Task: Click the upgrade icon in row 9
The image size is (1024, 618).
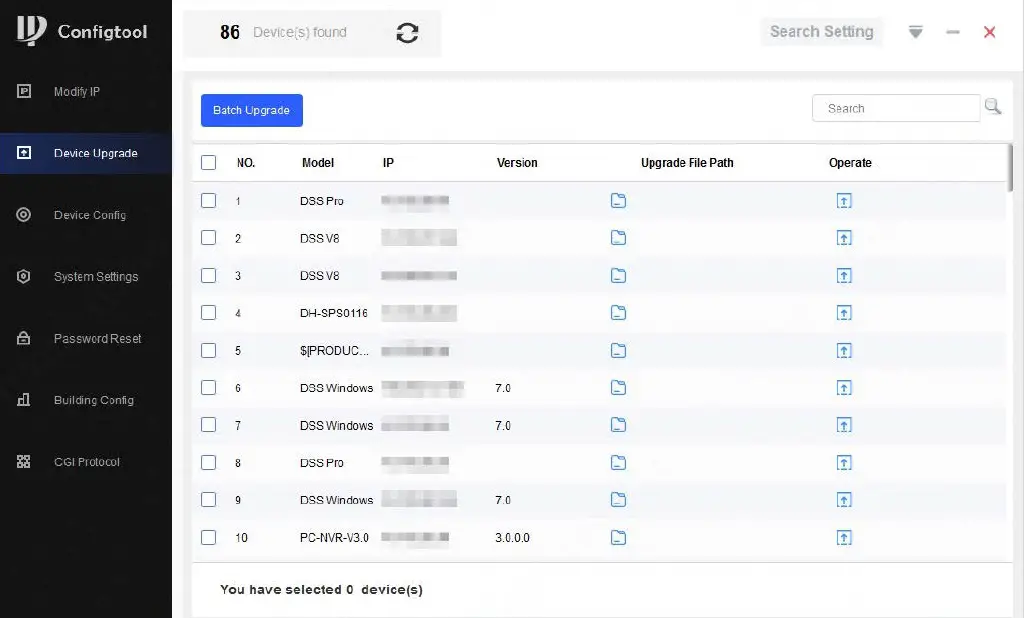Action: click(844, 500)
